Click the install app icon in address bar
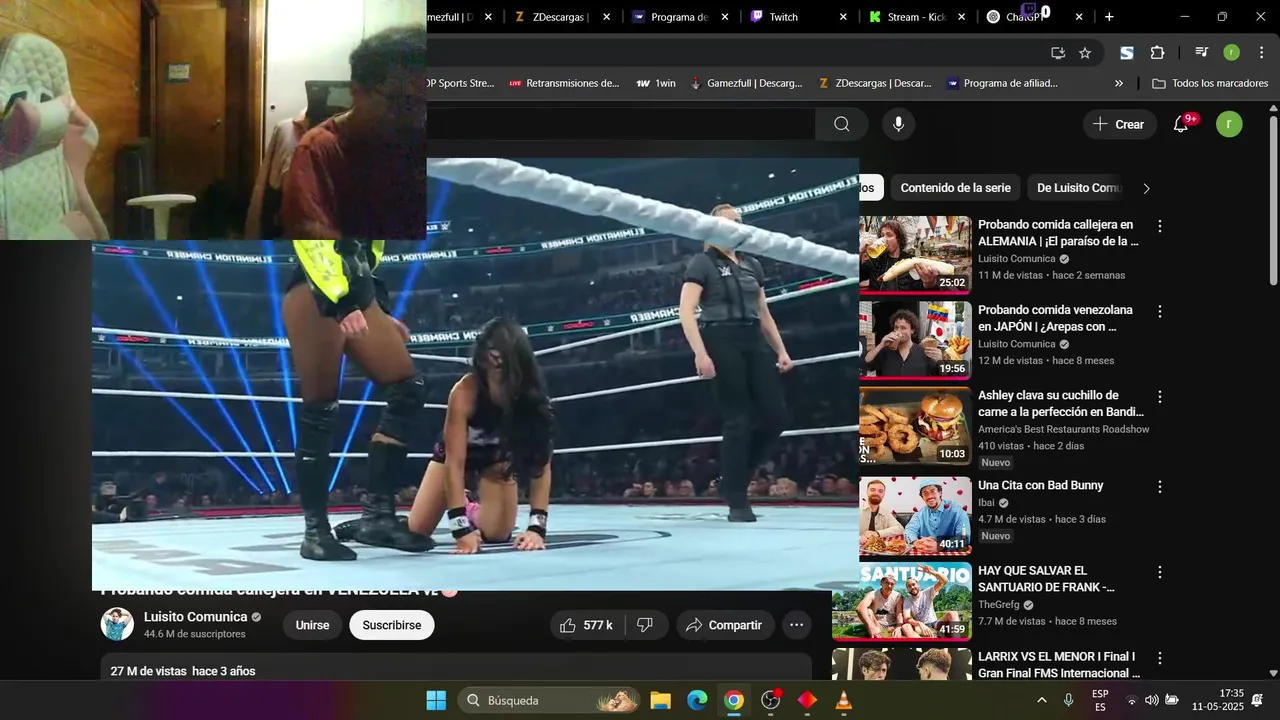 (x=1058, y=53)
